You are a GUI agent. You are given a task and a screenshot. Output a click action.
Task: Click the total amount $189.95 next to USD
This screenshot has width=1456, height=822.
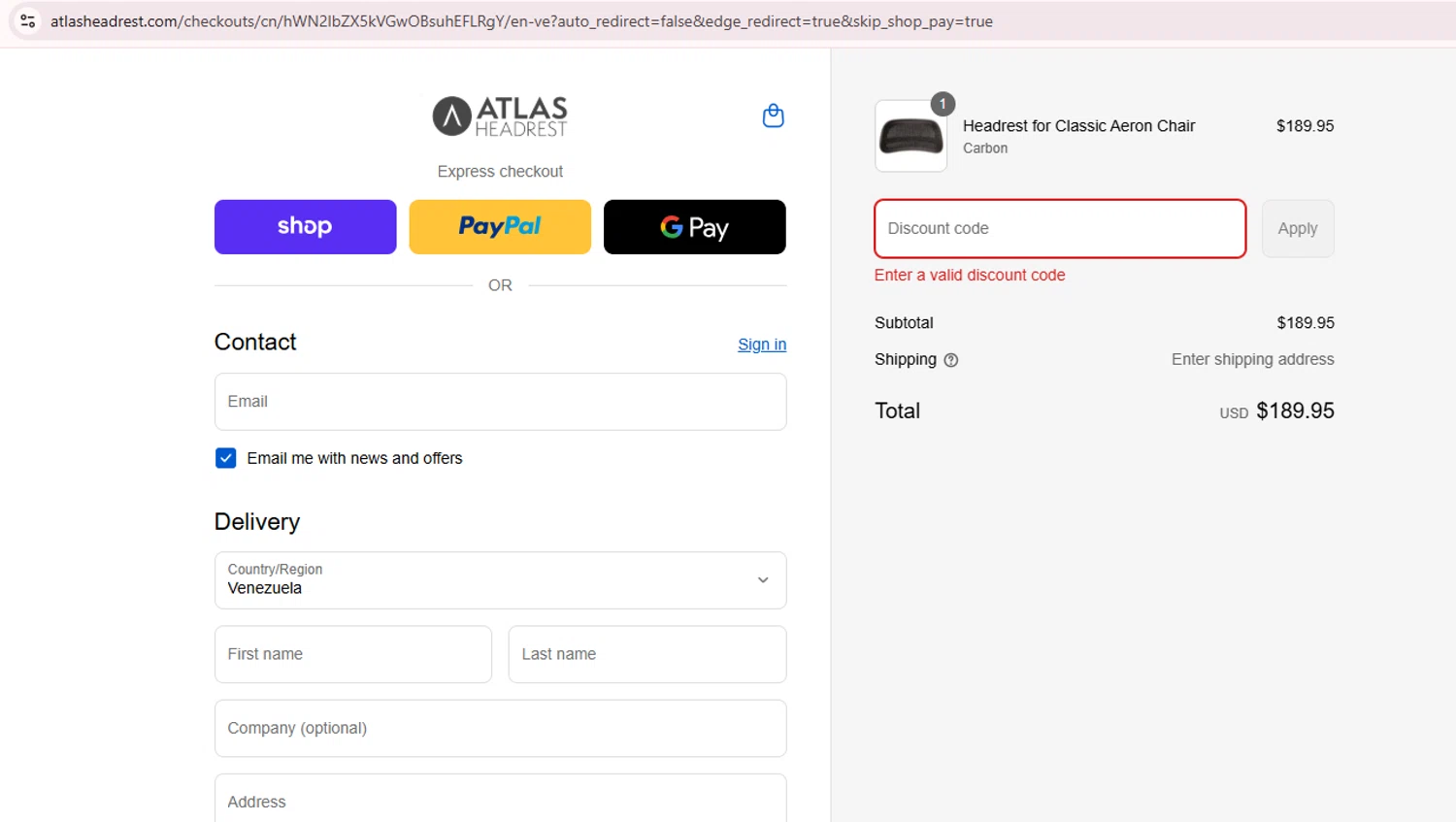(x=1295, y=411)
